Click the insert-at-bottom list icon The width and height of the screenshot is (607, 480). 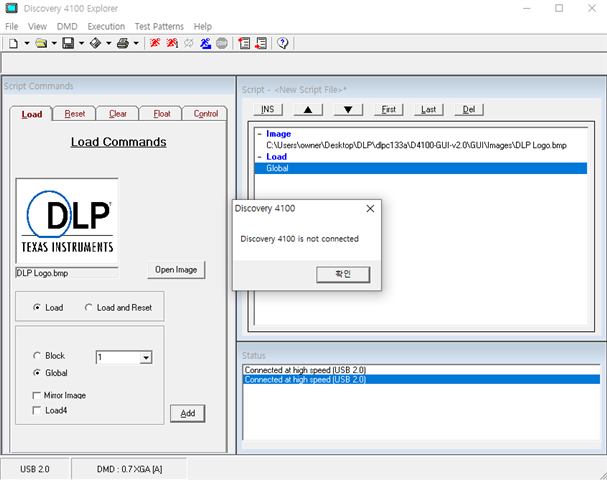261,43
